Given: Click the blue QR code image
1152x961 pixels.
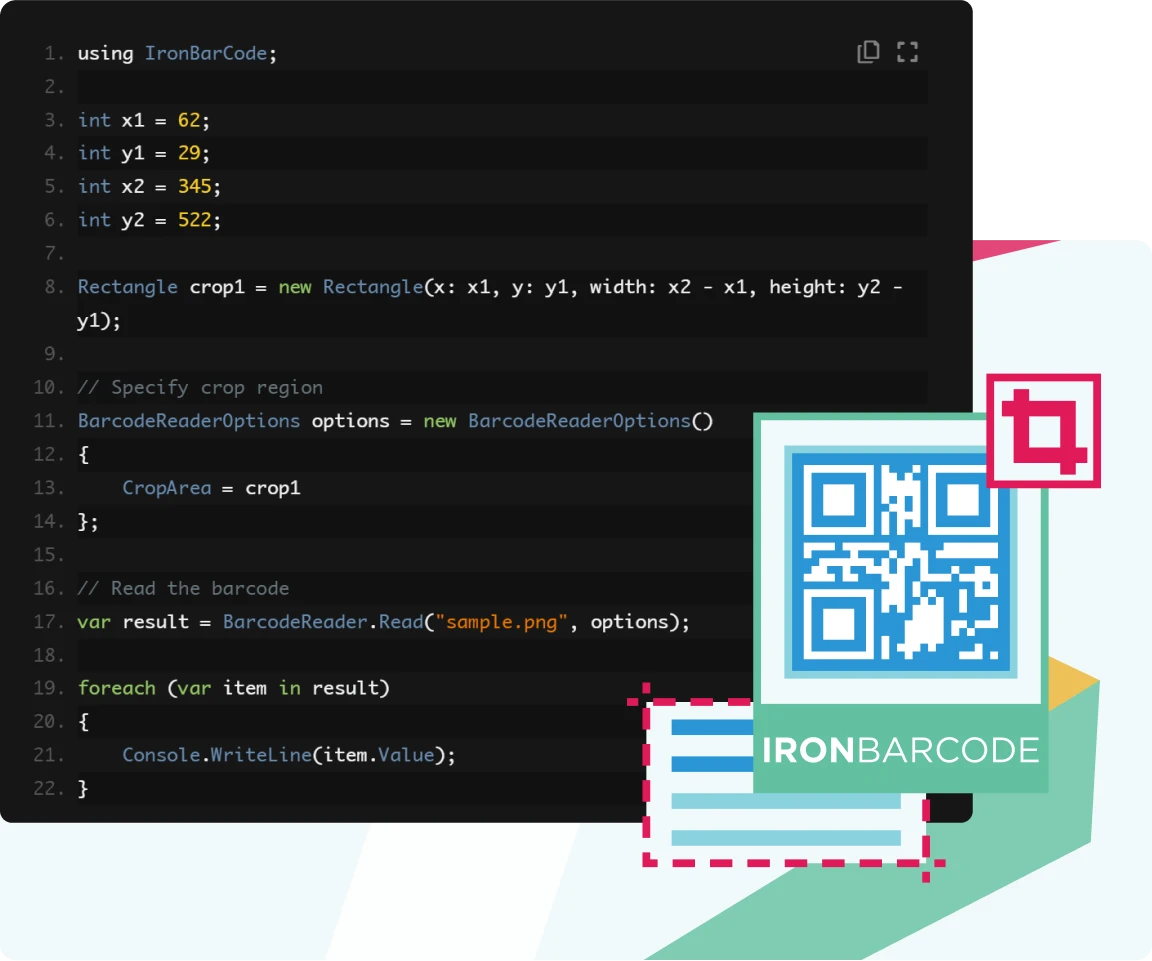Looking at the screenshot, I should coord(901,561).
